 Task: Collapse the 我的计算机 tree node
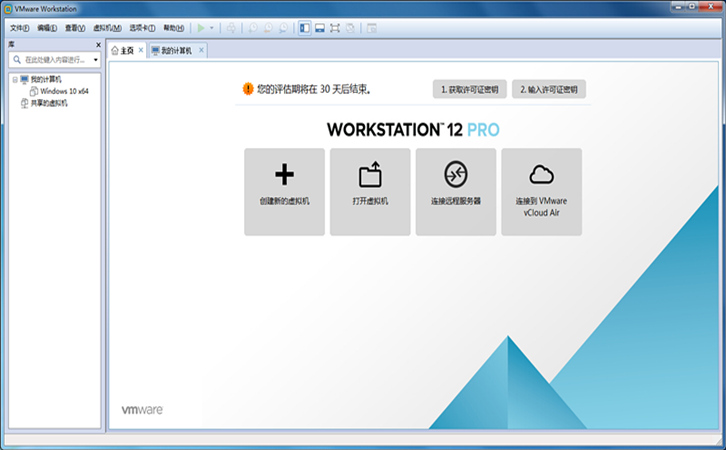pos(14,79)
